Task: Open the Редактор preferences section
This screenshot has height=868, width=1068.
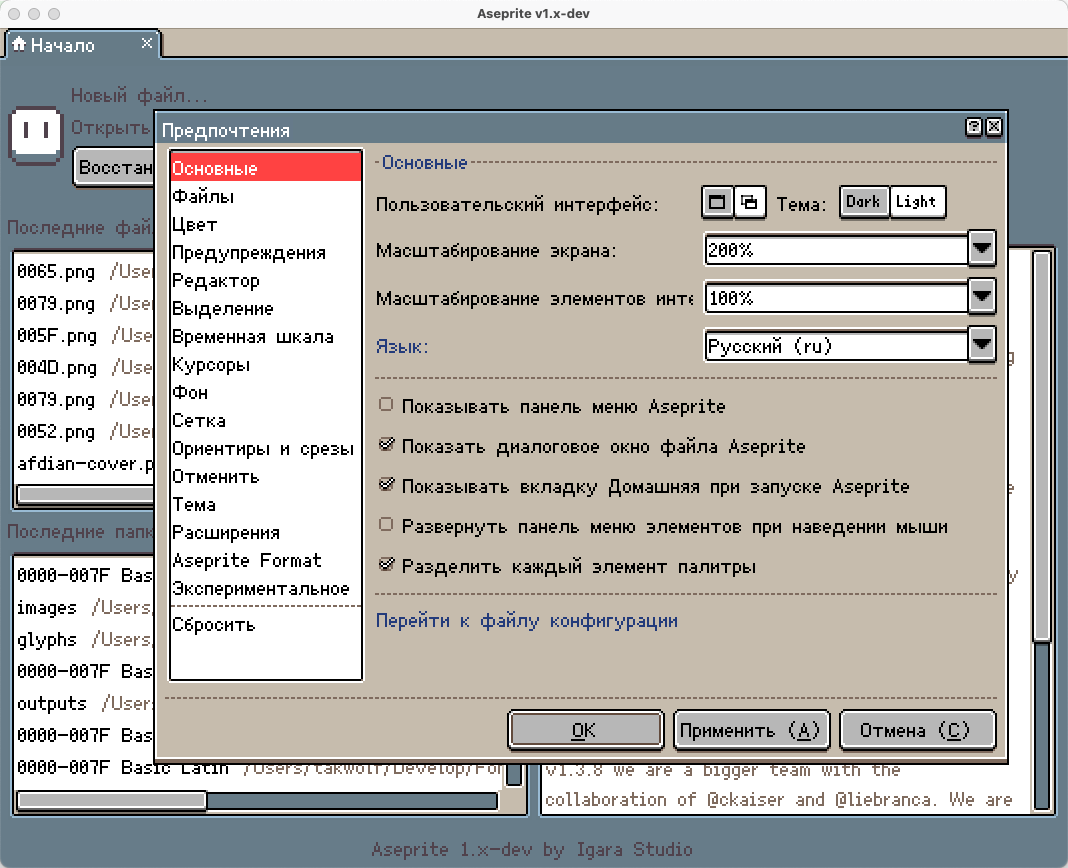Action: [x=266, y=280]
